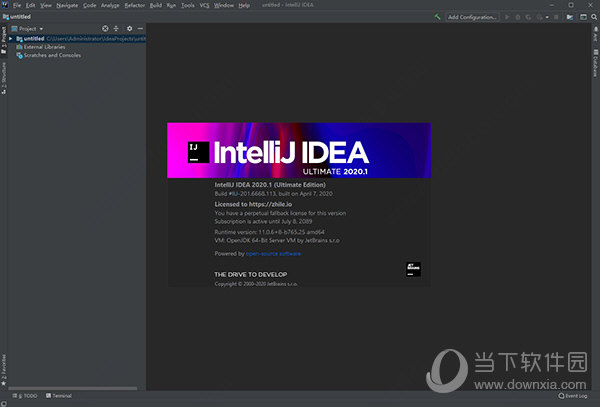Image resolution: width=600 pixels, height=407 pixels.
Task: Open Project panel settings gear
Action: point(129,29)
